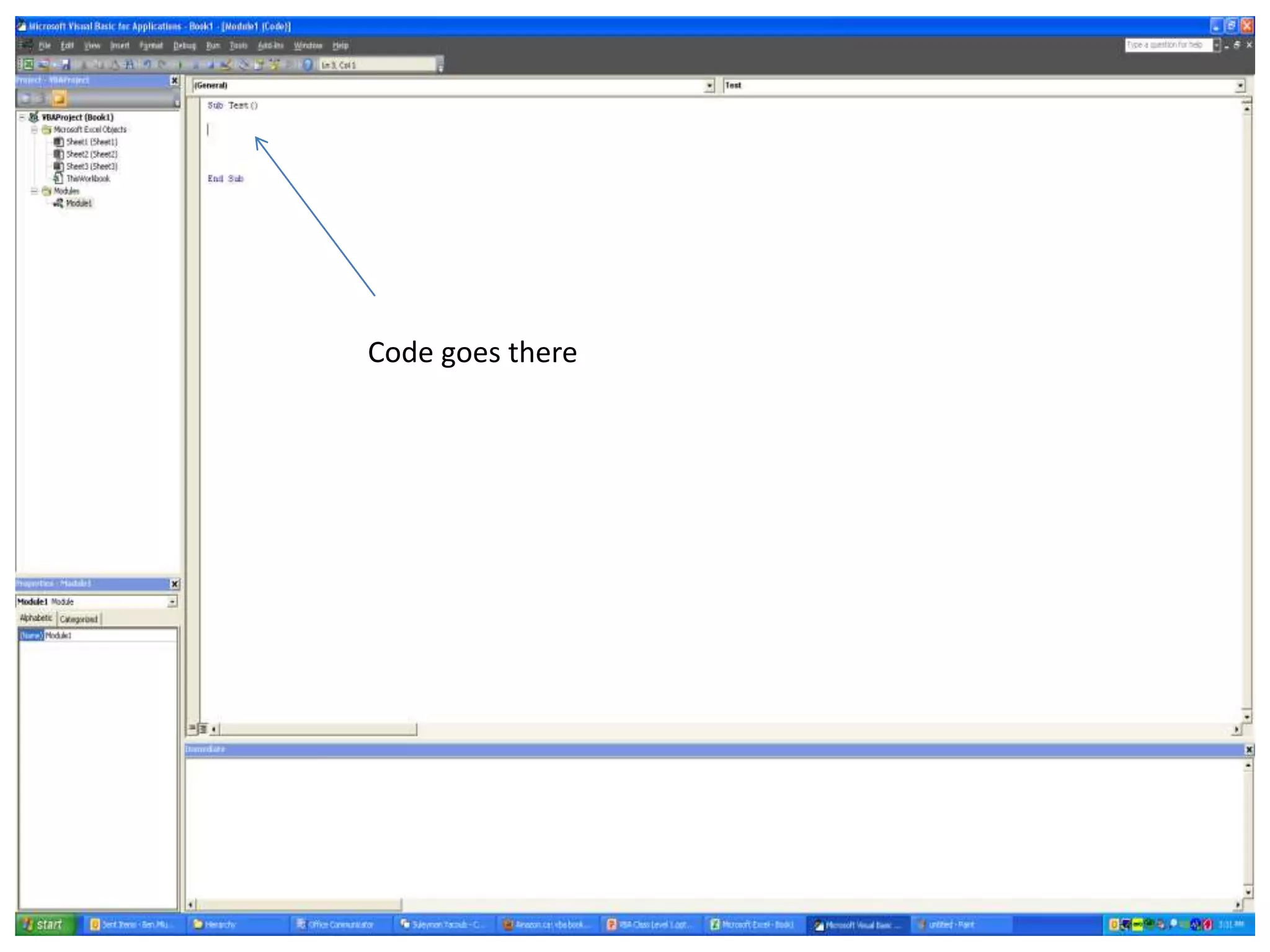Click the Insert UserForm toolbar icon
1270x952 pixels.
[43, 64]
